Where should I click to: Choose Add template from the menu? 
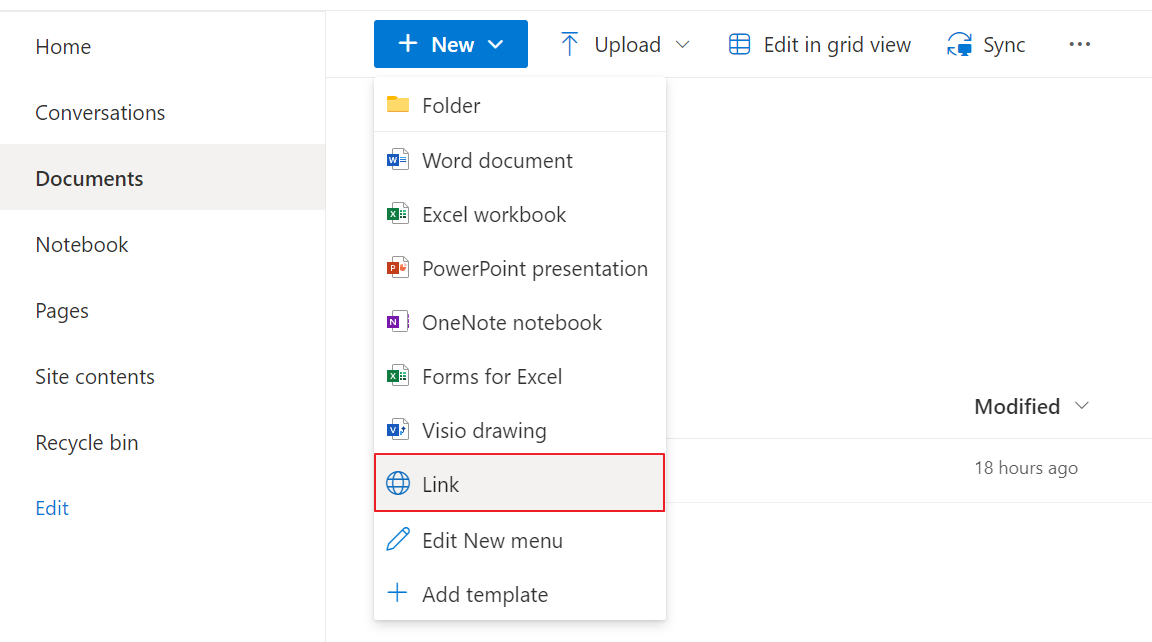coord(485,594)
